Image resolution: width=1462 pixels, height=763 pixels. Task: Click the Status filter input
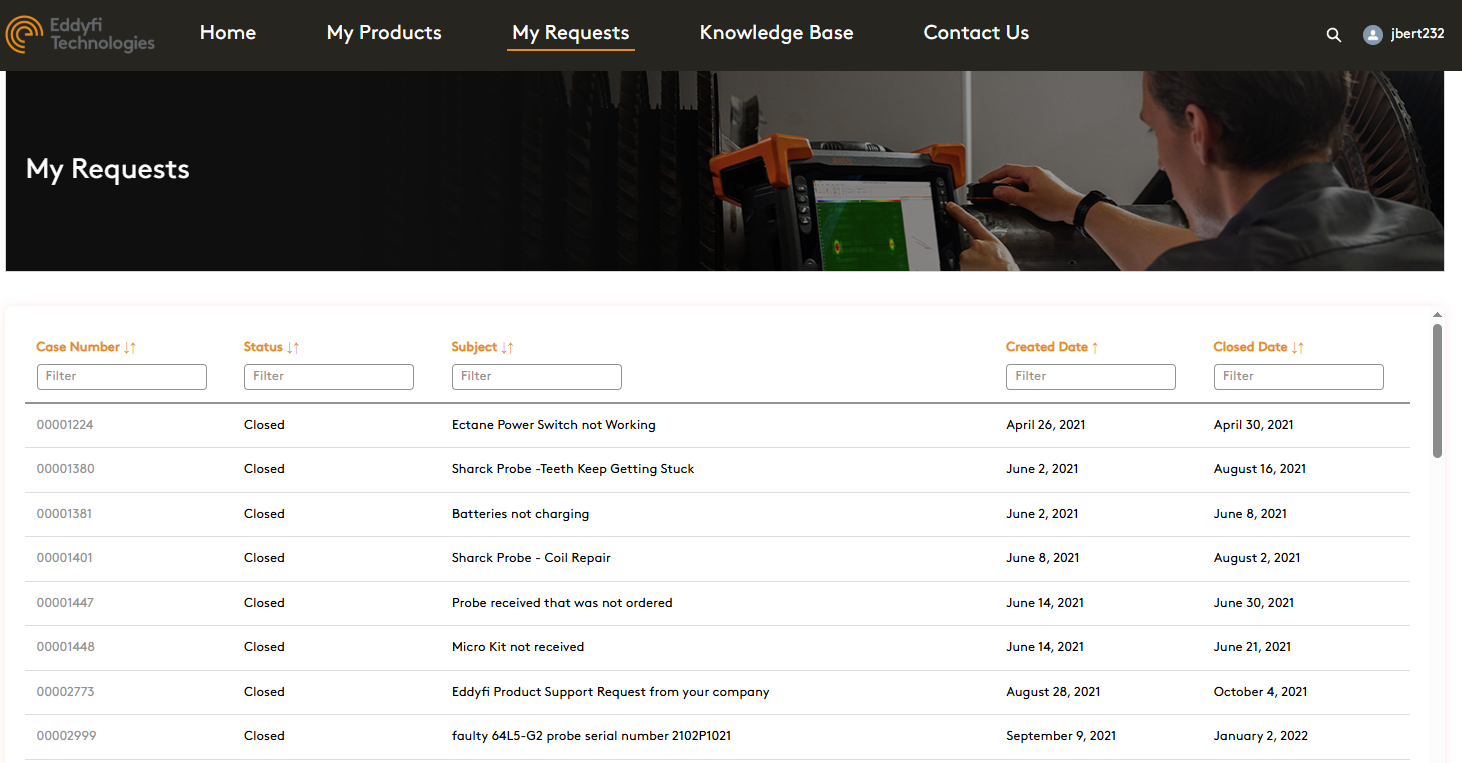pyautogui.click(x=329, y=377)
